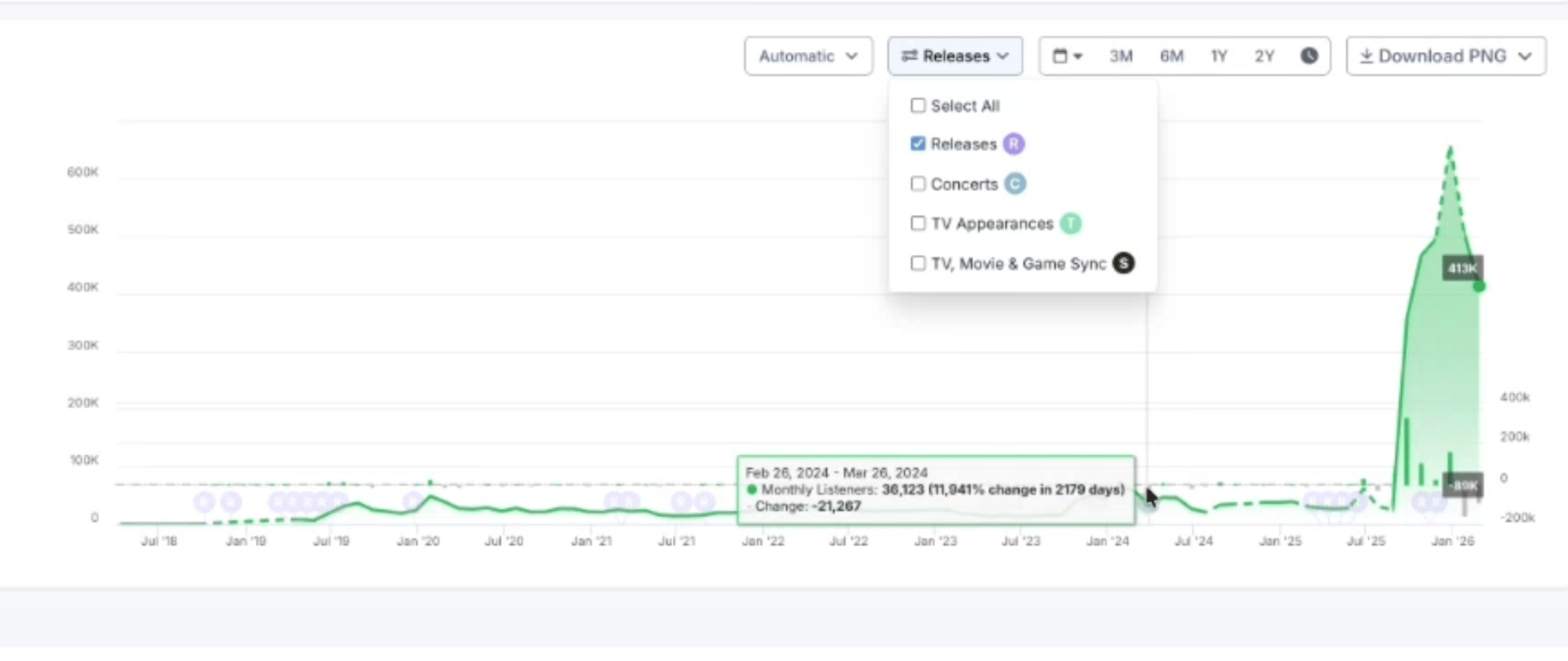Click the Jan '25 x-axis label
The width and height of the screenshot is (1568, 661).
click(x=1280, y=542)
